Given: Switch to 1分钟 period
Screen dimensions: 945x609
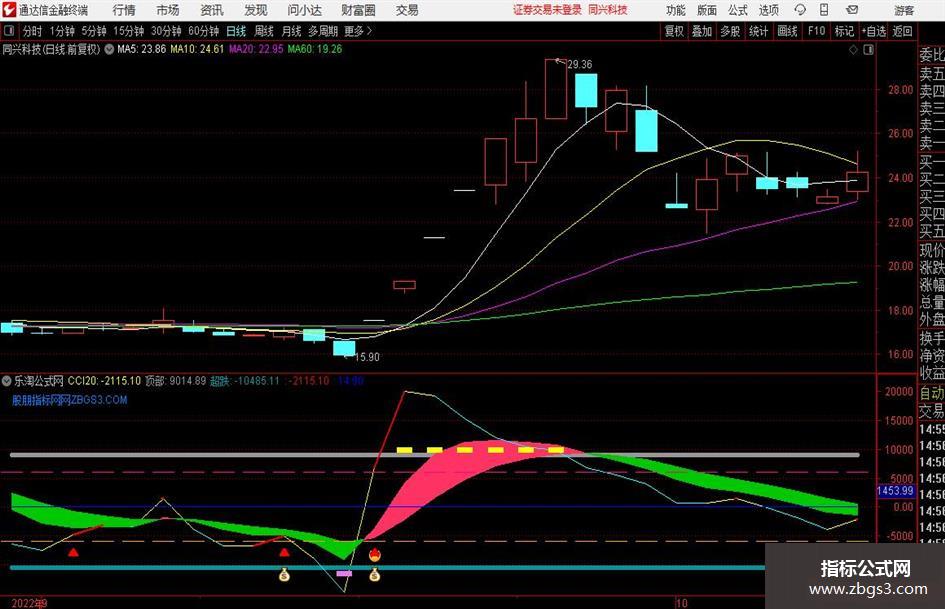Looking at the screenshot, I should click(x=62, y=31).
